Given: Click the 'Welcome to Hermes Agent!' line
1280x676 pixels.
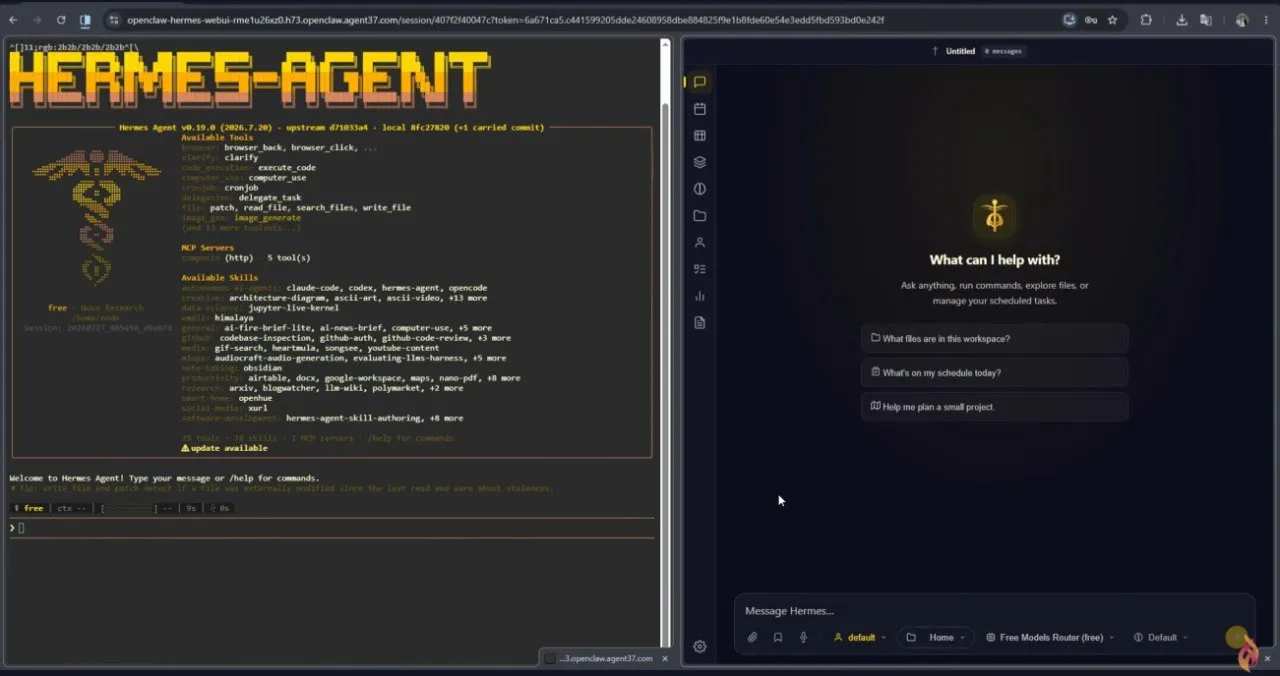Looking at the screenshot, I should coord(166,478).
